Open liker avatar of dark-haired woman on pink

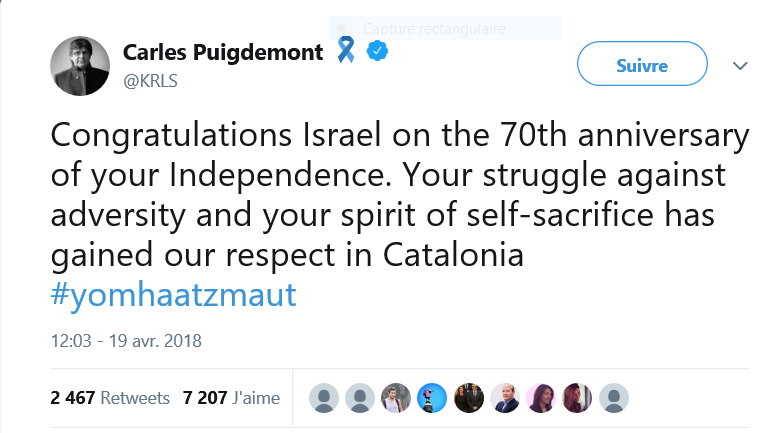541,398
